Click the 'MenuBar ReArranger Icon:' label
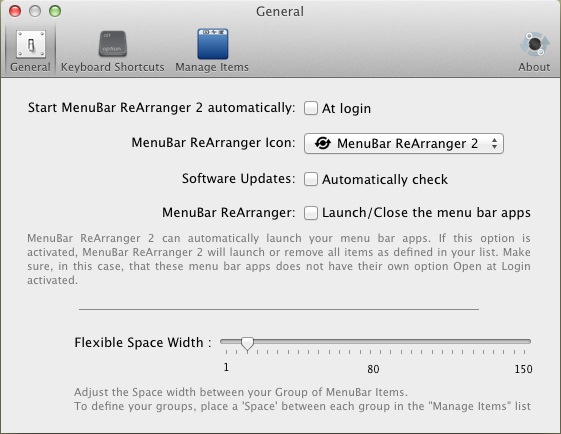 213,143
